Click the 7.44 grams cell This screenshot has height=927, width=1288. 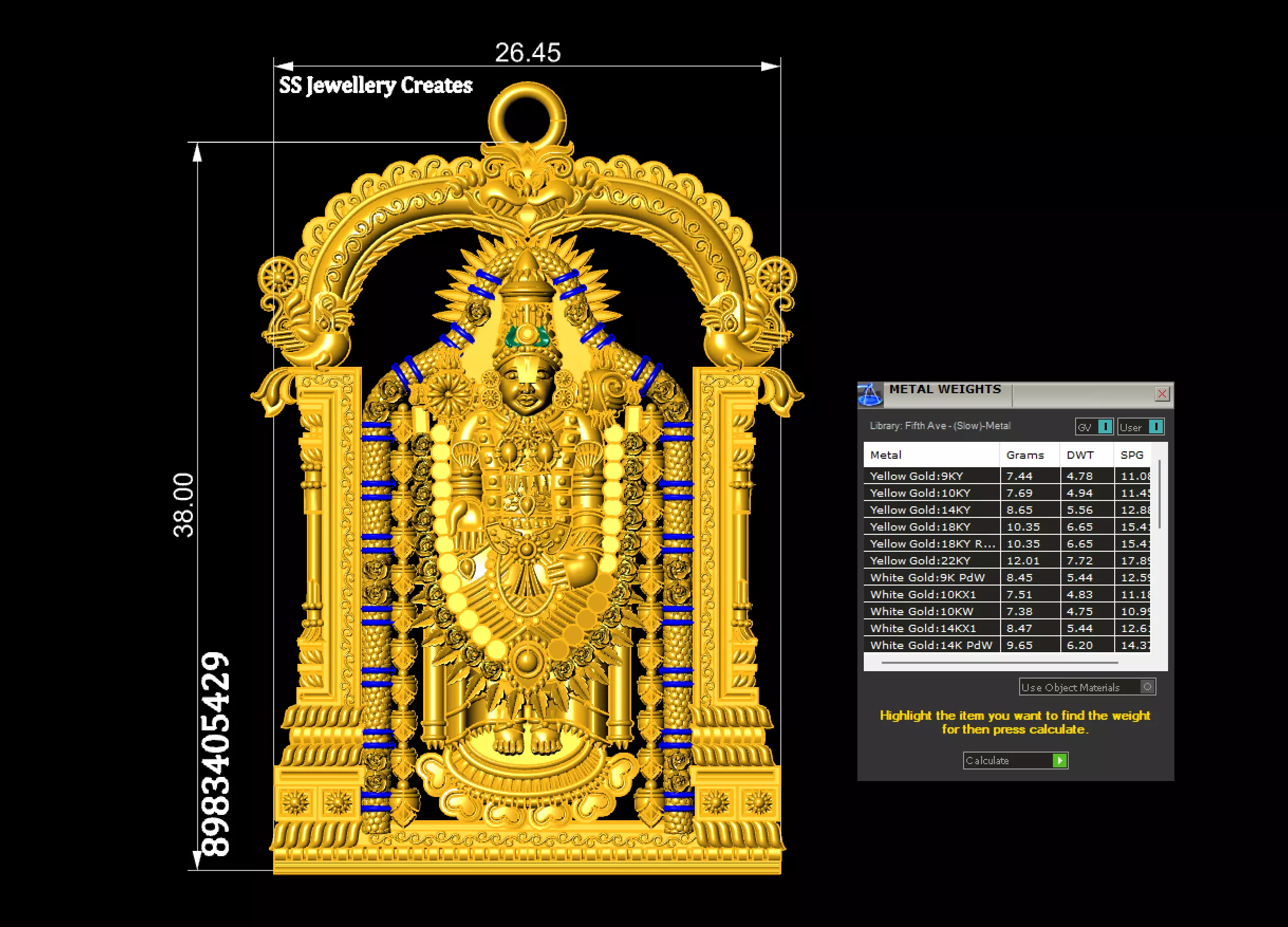coord(1030,476)
